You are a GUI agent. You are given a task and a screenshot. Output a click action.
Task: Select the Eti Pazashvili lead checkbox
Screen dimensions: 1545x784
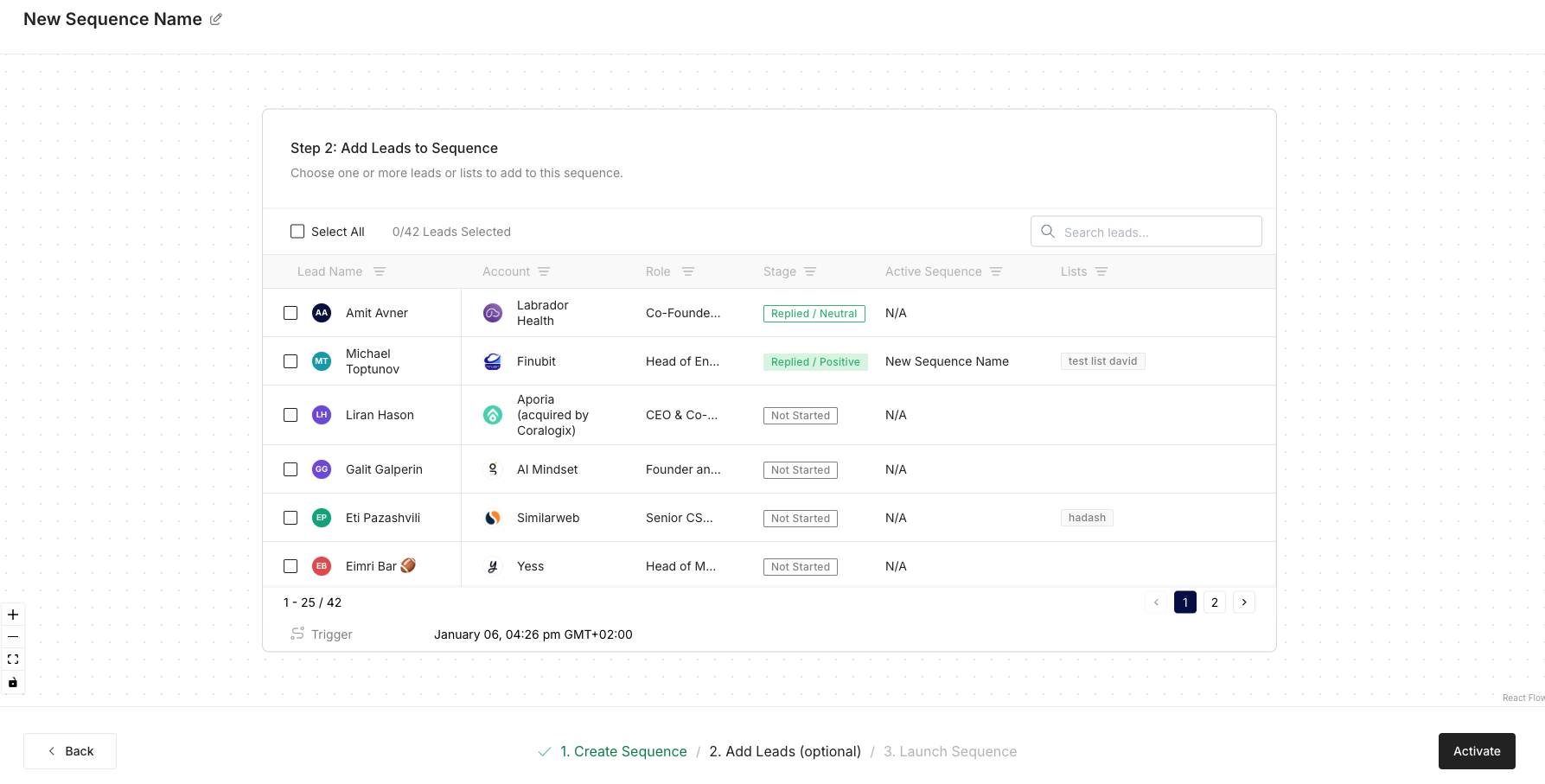click(290, 518)
